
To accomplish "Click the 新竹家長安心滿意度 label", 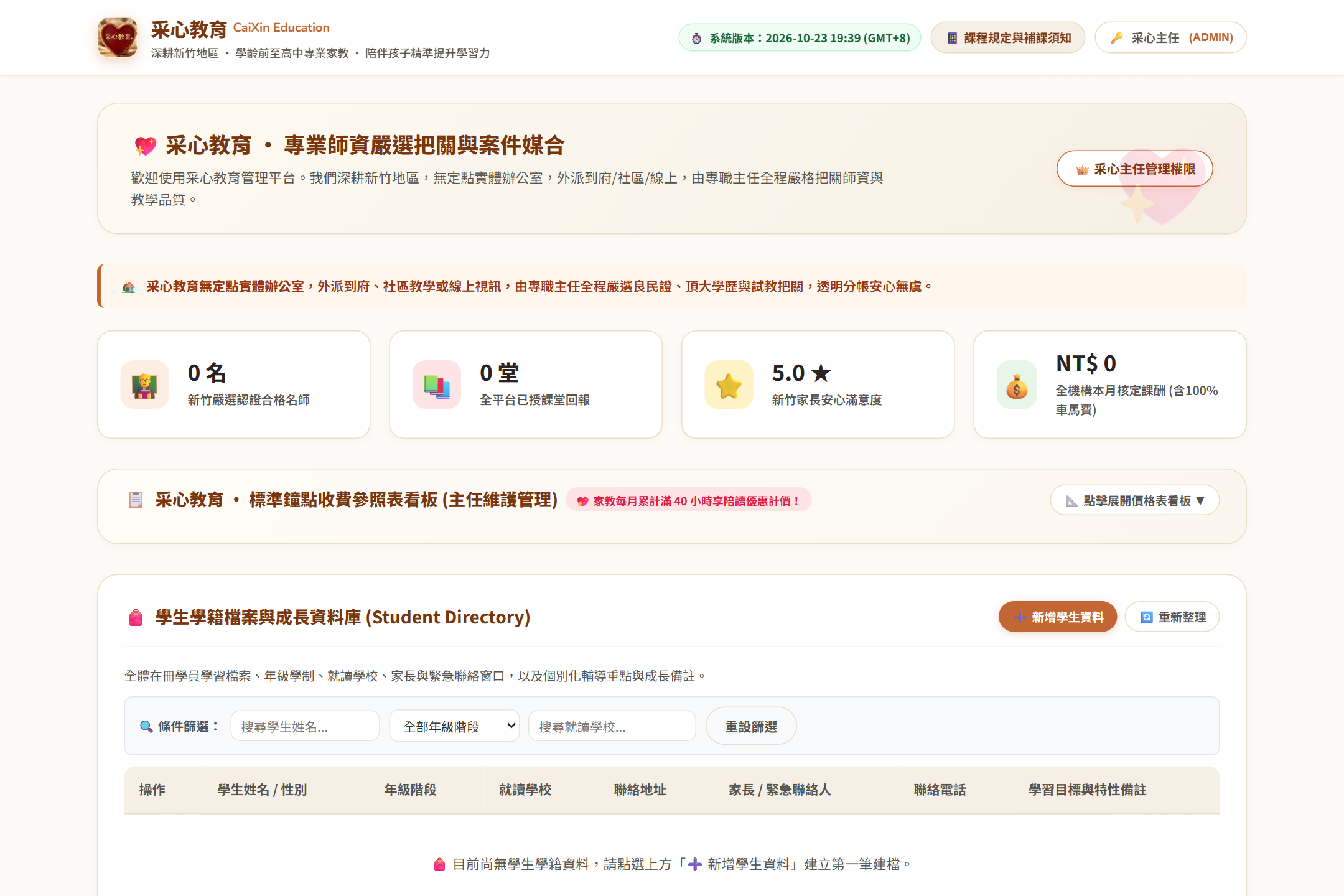I will [x=827, y=400].
